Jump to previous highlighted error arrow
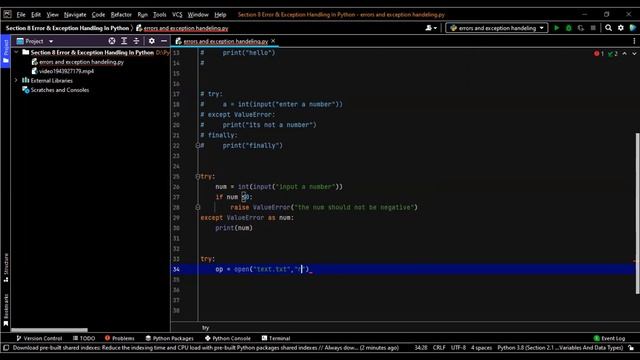640x360 pixels. [x=624, y=54]
